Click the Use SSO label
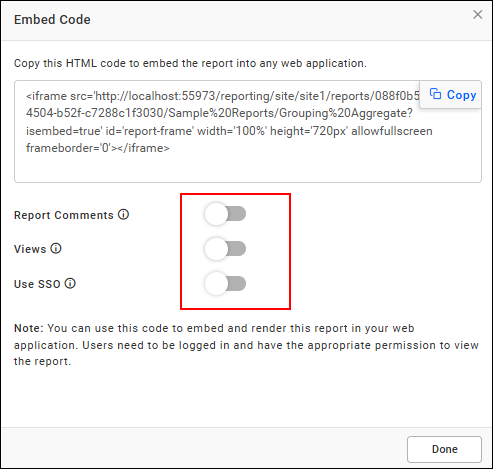This screenshot has height=469, width=493. coord(37,284)
